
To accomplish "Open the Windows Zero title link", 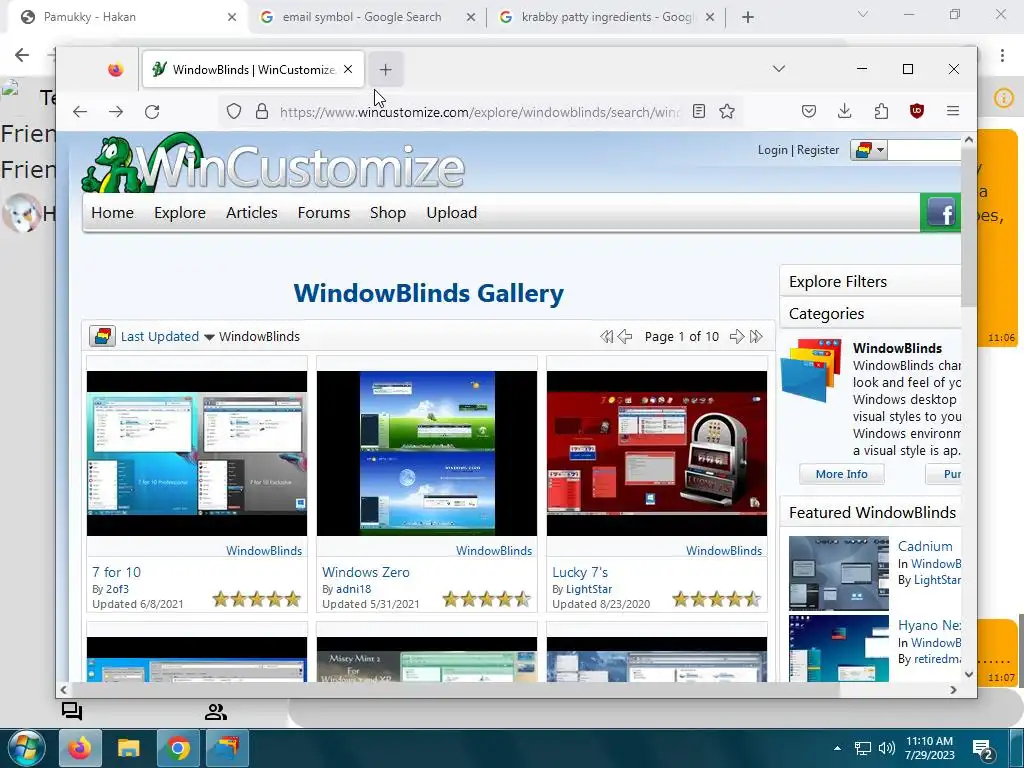I will (366, 572).
